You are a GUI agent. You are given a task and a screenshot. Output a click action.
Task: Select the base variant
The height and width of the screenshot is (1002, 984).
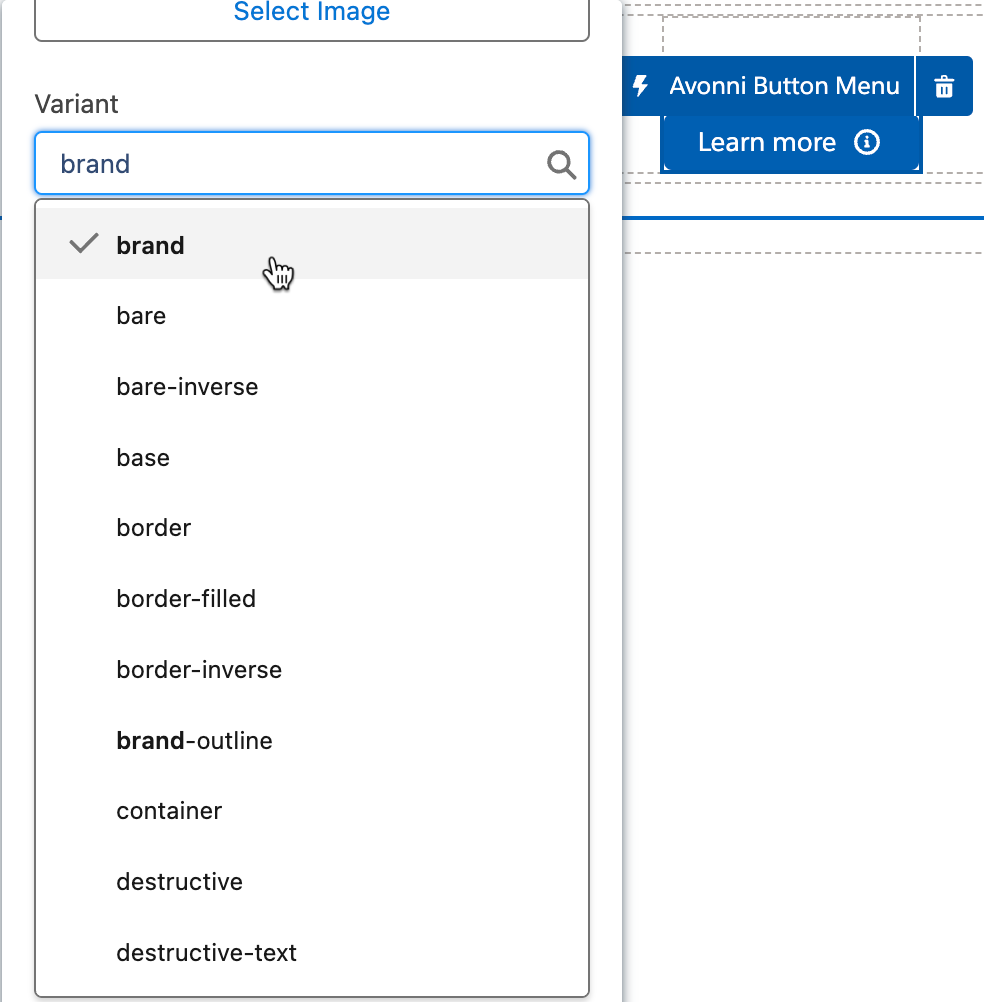click(x=143, y=458)
